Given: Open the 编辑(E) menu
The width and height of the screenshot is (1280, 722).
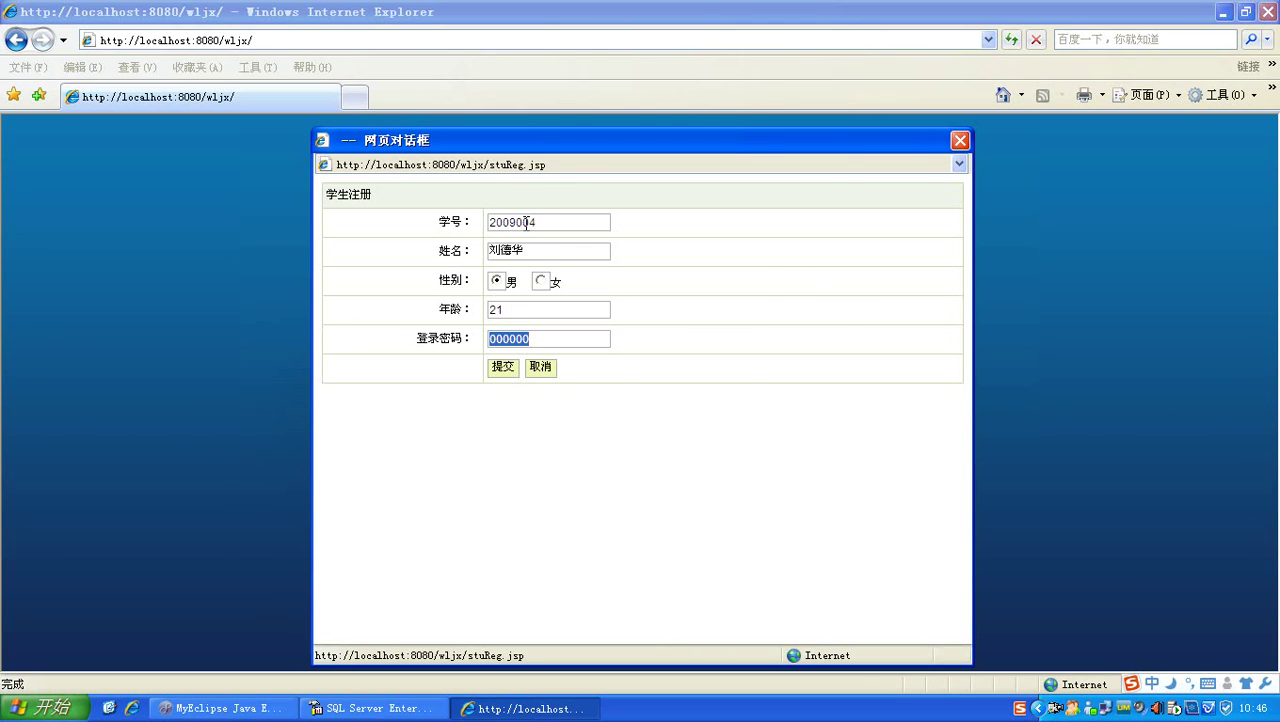Looking at the screenshot, I should tap(82, 67).
